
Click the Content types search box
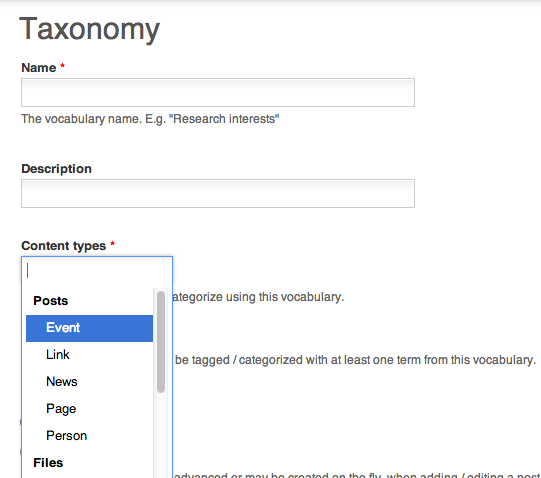point(97,271)
